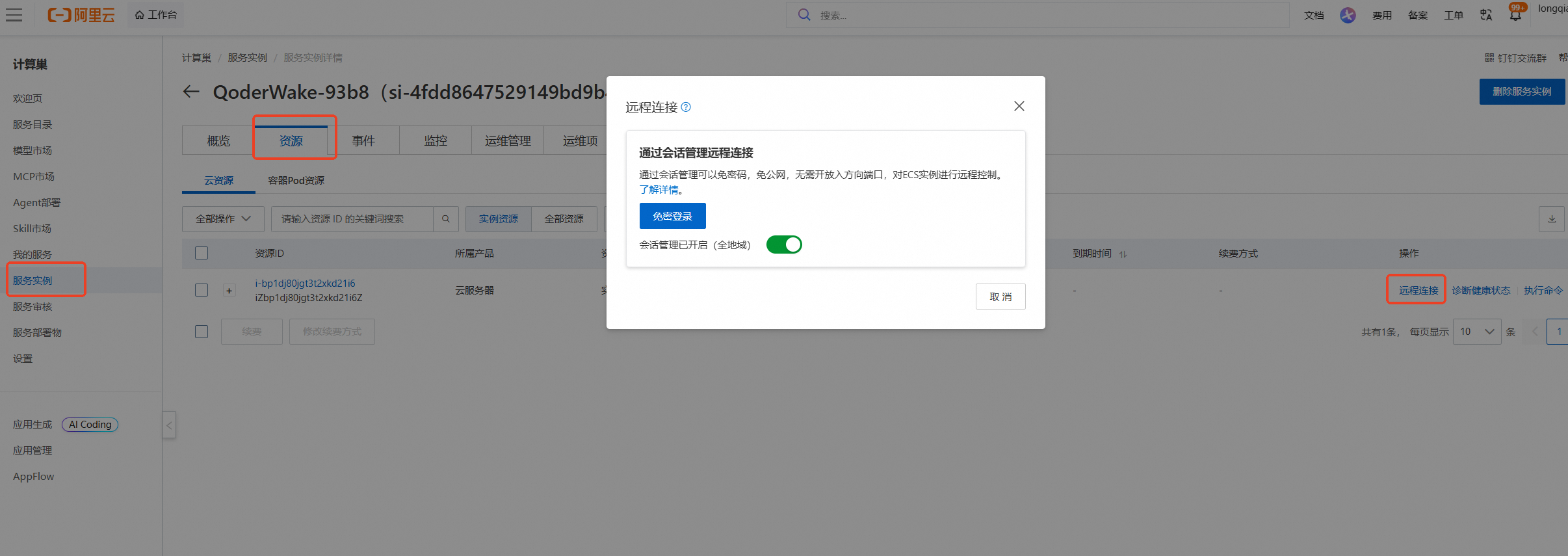
Task: Click page number 1 in pagination
Action: (1558, 332)
